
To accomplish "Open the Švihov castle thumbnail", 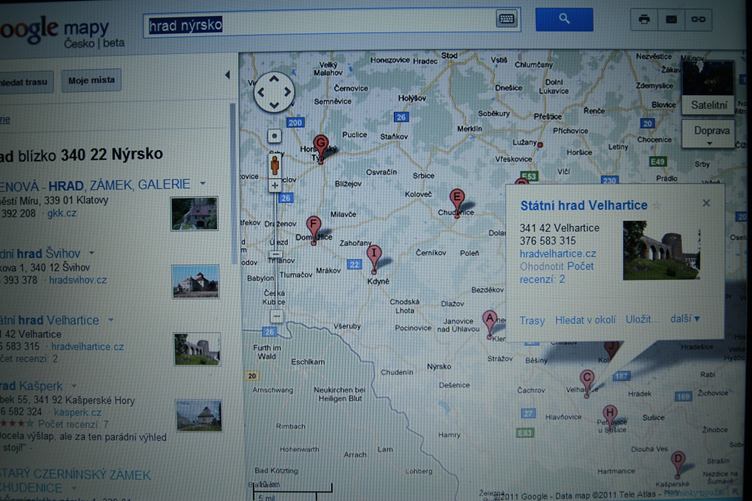I will [195, 281].
